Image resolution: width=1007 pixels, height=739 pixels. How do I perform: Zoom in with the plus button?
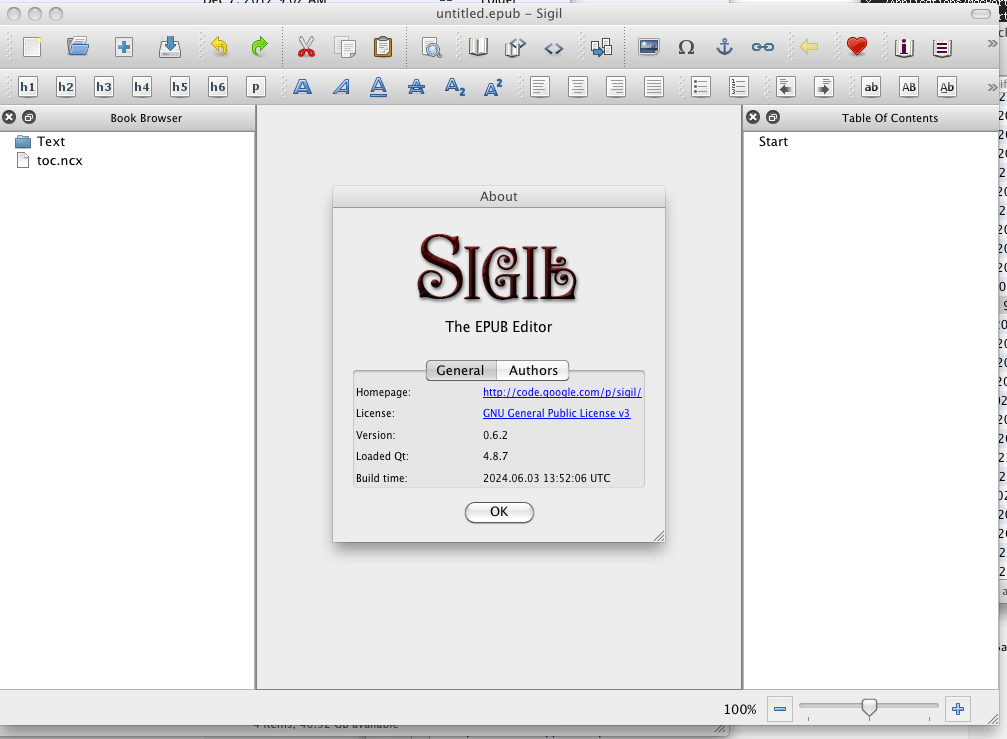coord(958,709)
